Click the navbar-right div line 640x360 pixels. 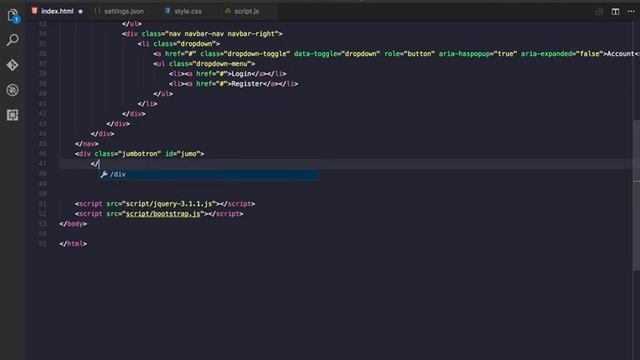coord(202,34)
